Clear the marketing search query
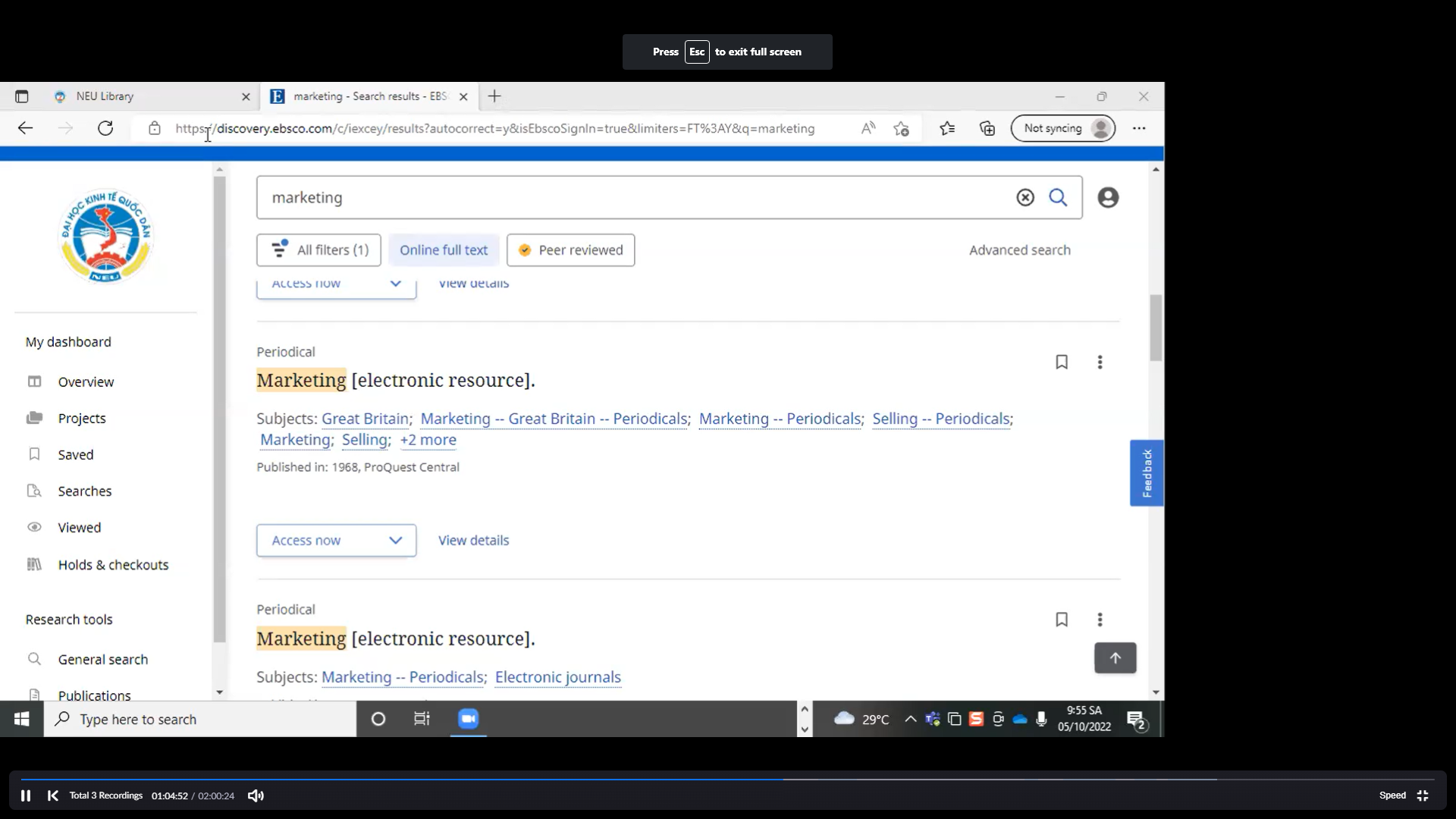The height and width of the screenshot is (819, 1456). coord(1025,198)
